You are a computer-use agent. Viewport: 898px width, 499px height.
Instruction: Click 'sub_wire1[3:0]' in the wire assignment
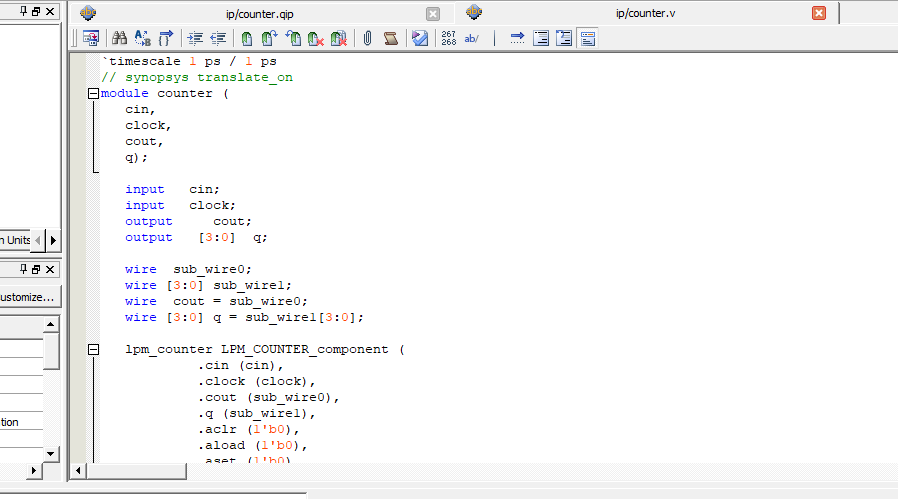(x=301, y=317)
